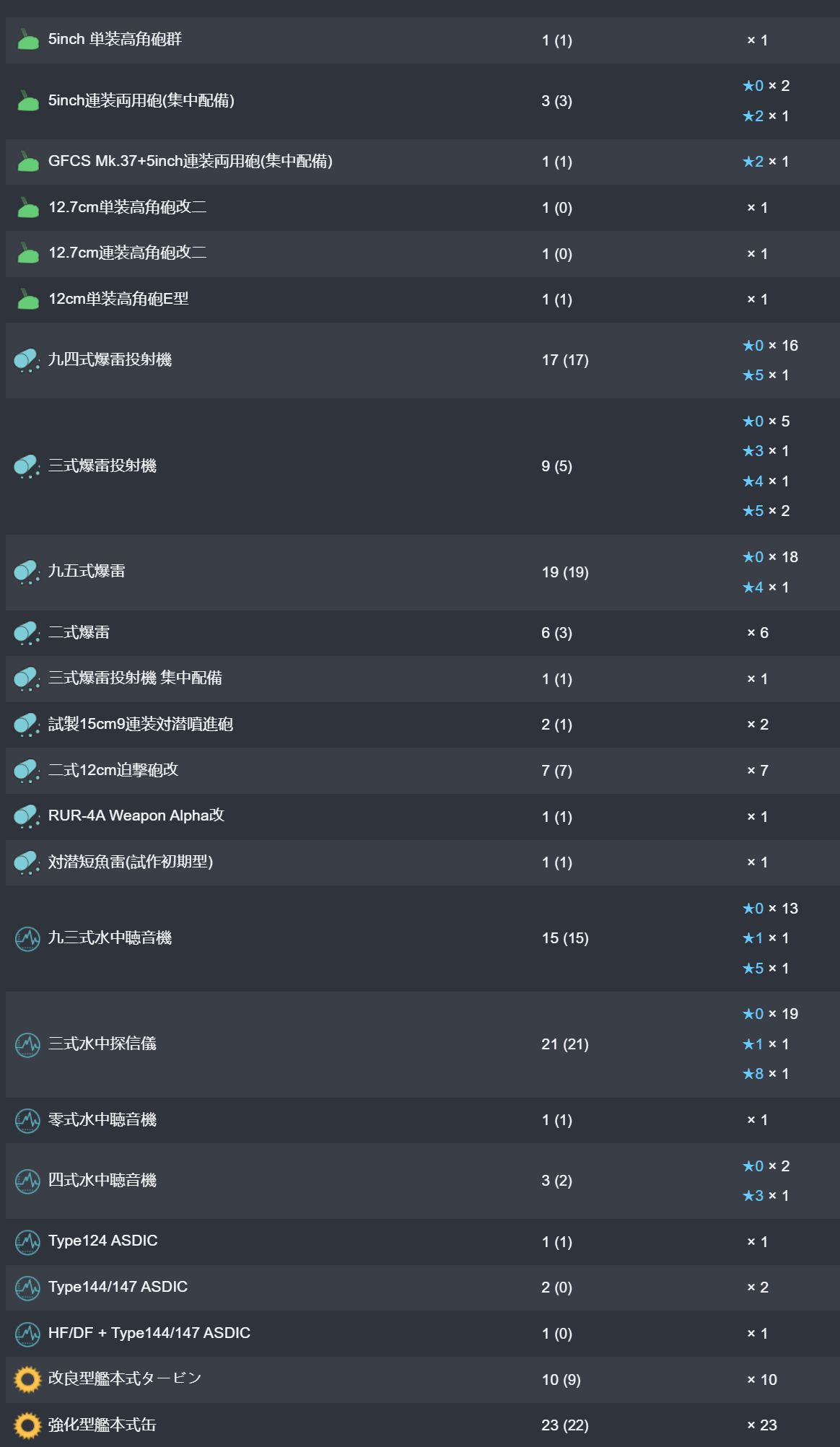This screenshot has width=840, height=1447.
Task: Open the 試製15cm9連装対潜噴進砲 entry
Action: tap(140, 724)
